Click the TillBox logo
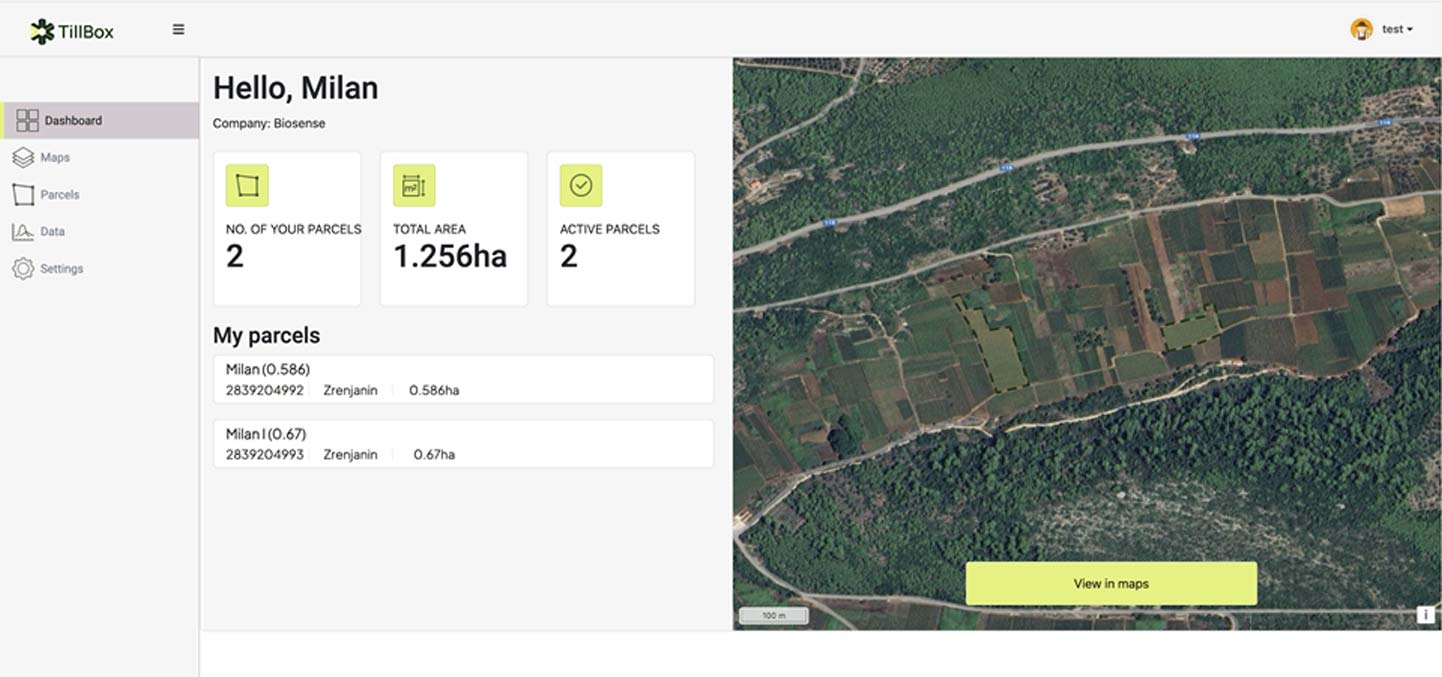The height and width of the screenshot is (677, 1442). click(x=72, y=31)
